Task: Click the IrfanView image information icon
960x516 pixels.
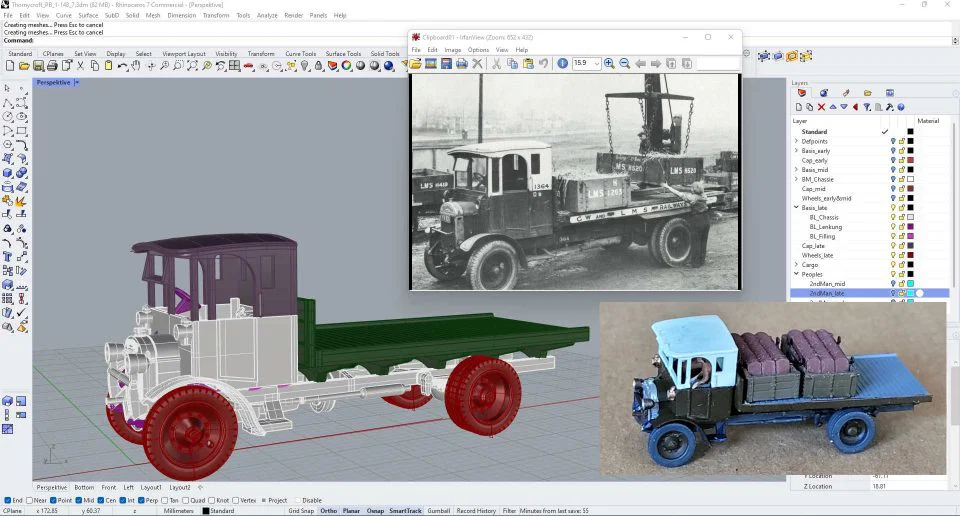Action: (562, 63)
